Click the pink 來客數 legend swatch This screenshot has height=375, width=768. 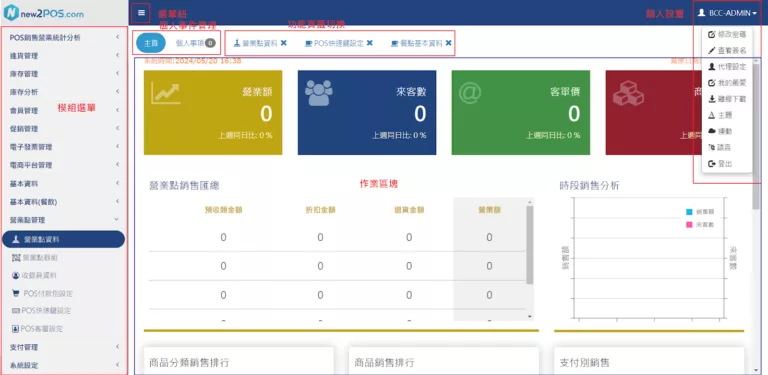[x=689, y=225]
